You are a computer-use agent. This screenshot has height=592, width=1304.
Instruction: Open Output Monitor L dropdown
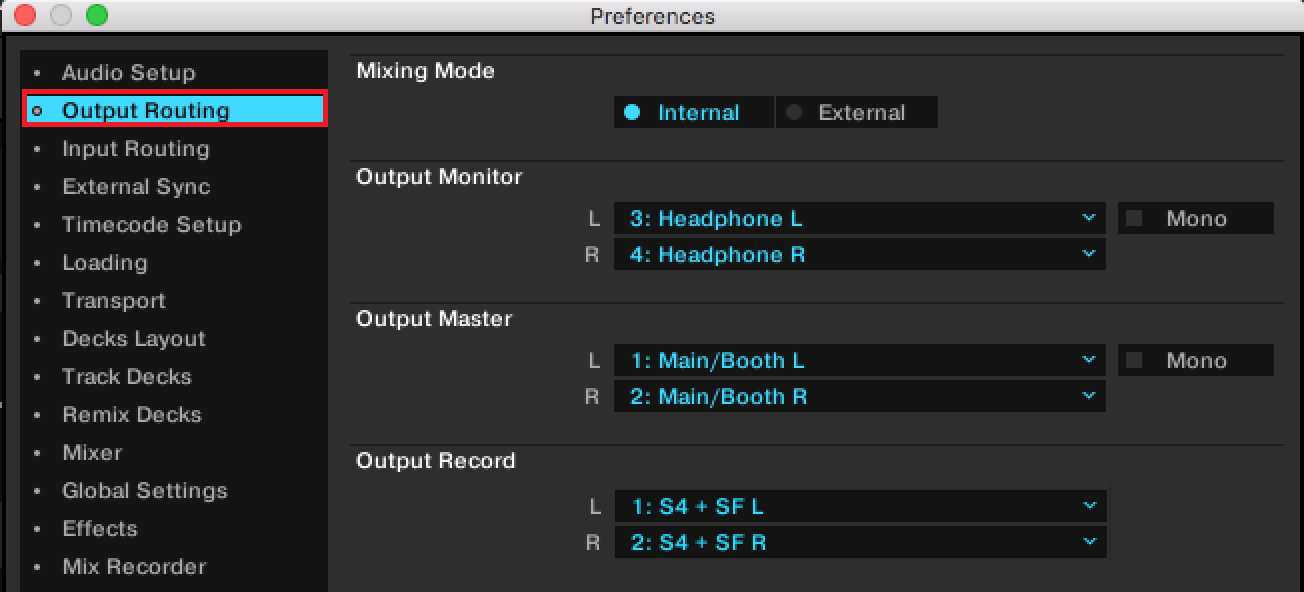point(859,219)
